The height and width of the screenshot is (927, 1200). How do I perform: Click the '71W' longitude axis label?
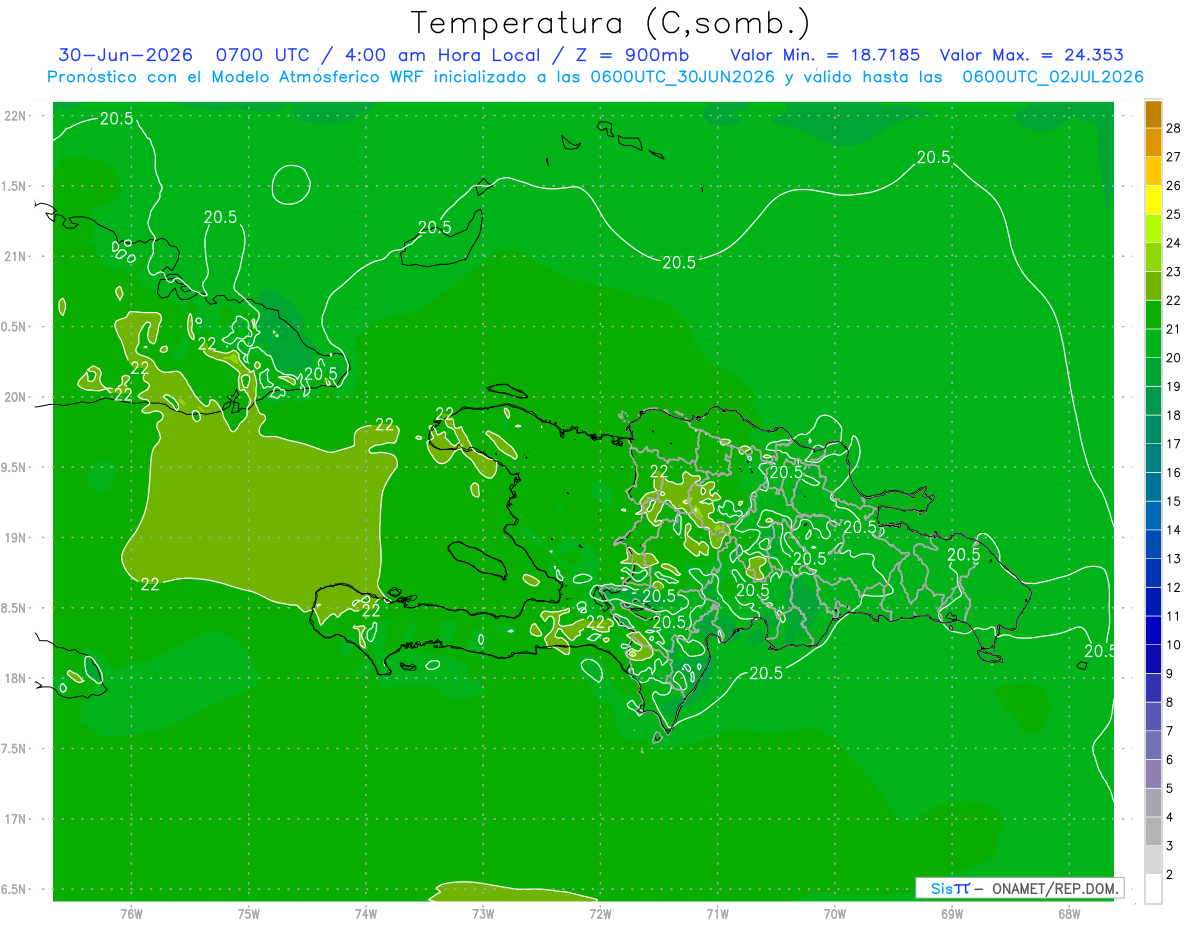click(717, 913)
